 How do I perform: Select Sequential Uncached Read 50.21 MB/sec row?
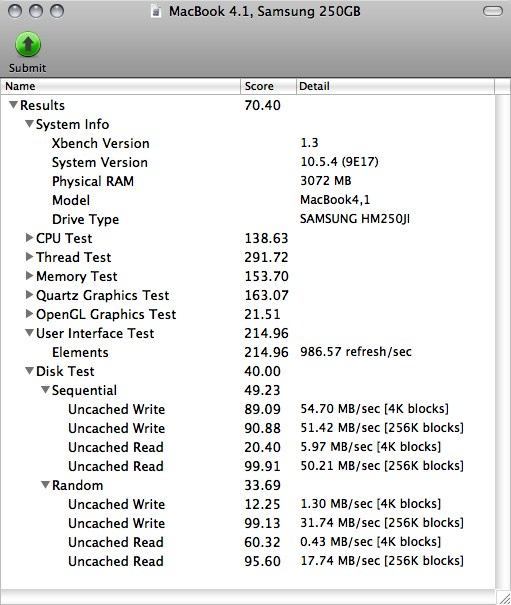pos(248,466)
